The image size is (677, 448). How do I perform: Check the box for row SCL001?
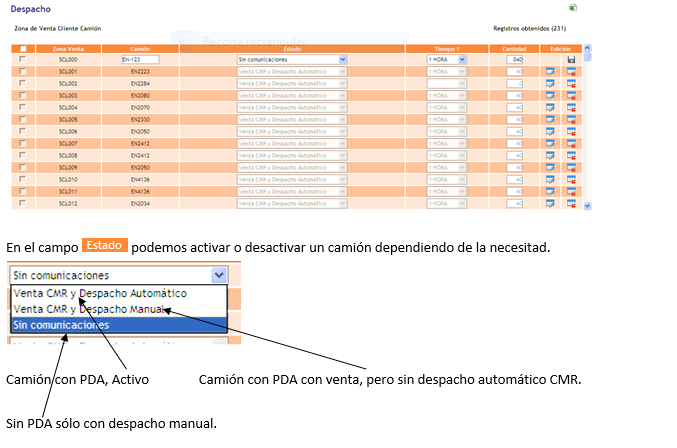coord(22,71)
